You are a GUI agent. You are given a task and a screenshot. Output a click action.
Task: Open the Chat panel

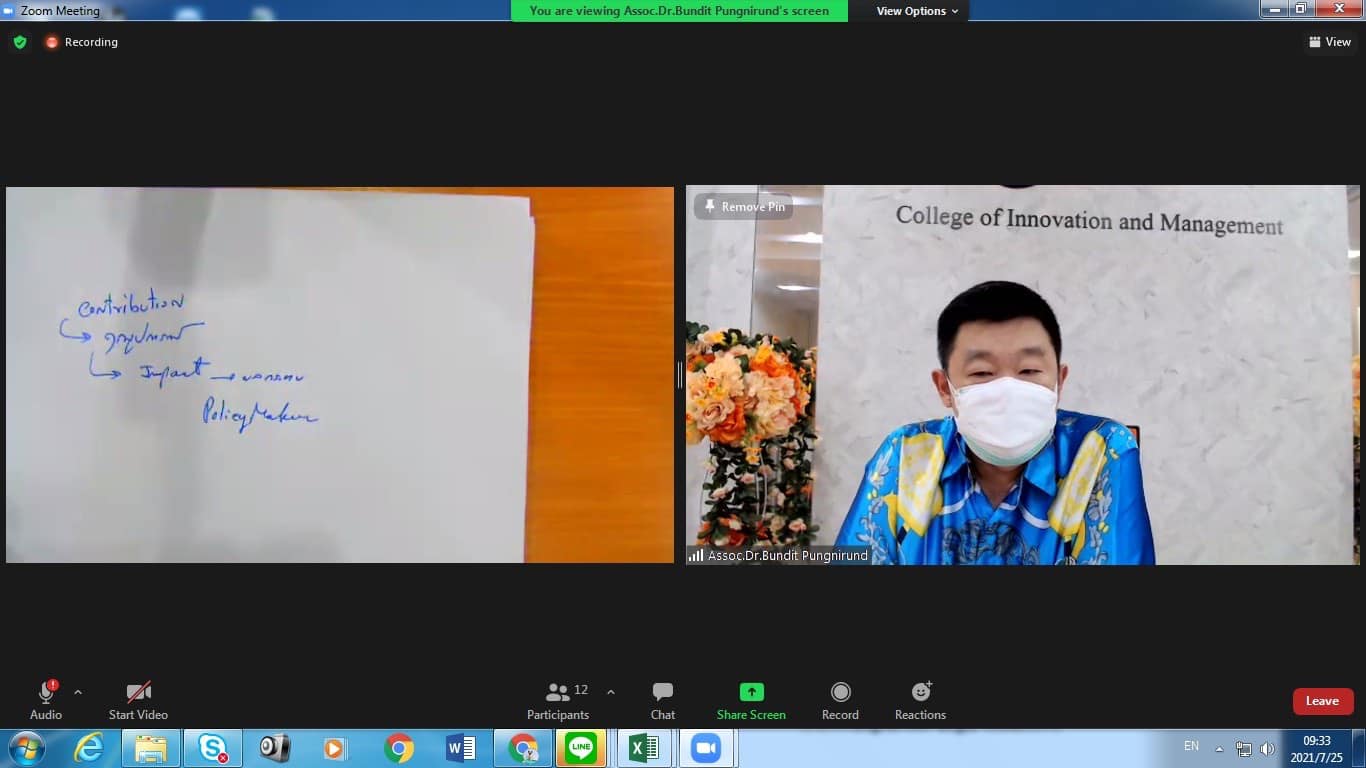click(662, 700)
